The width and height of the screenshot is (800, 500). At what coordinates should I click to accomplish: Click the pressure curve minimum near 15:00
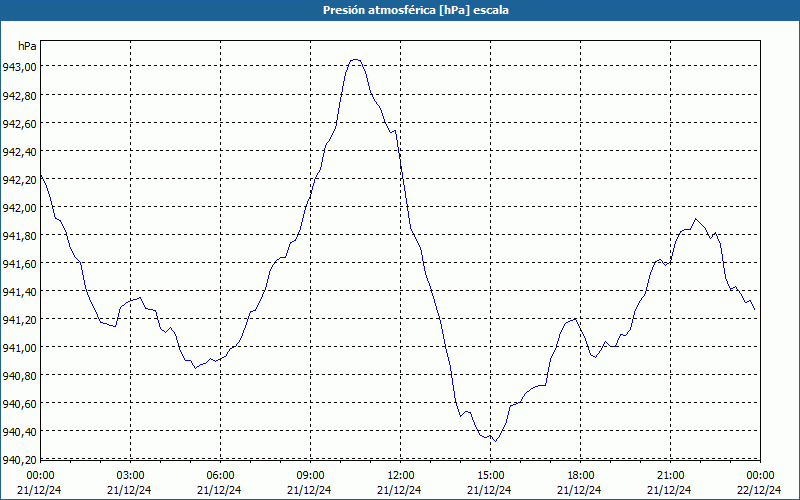(495, 441)
